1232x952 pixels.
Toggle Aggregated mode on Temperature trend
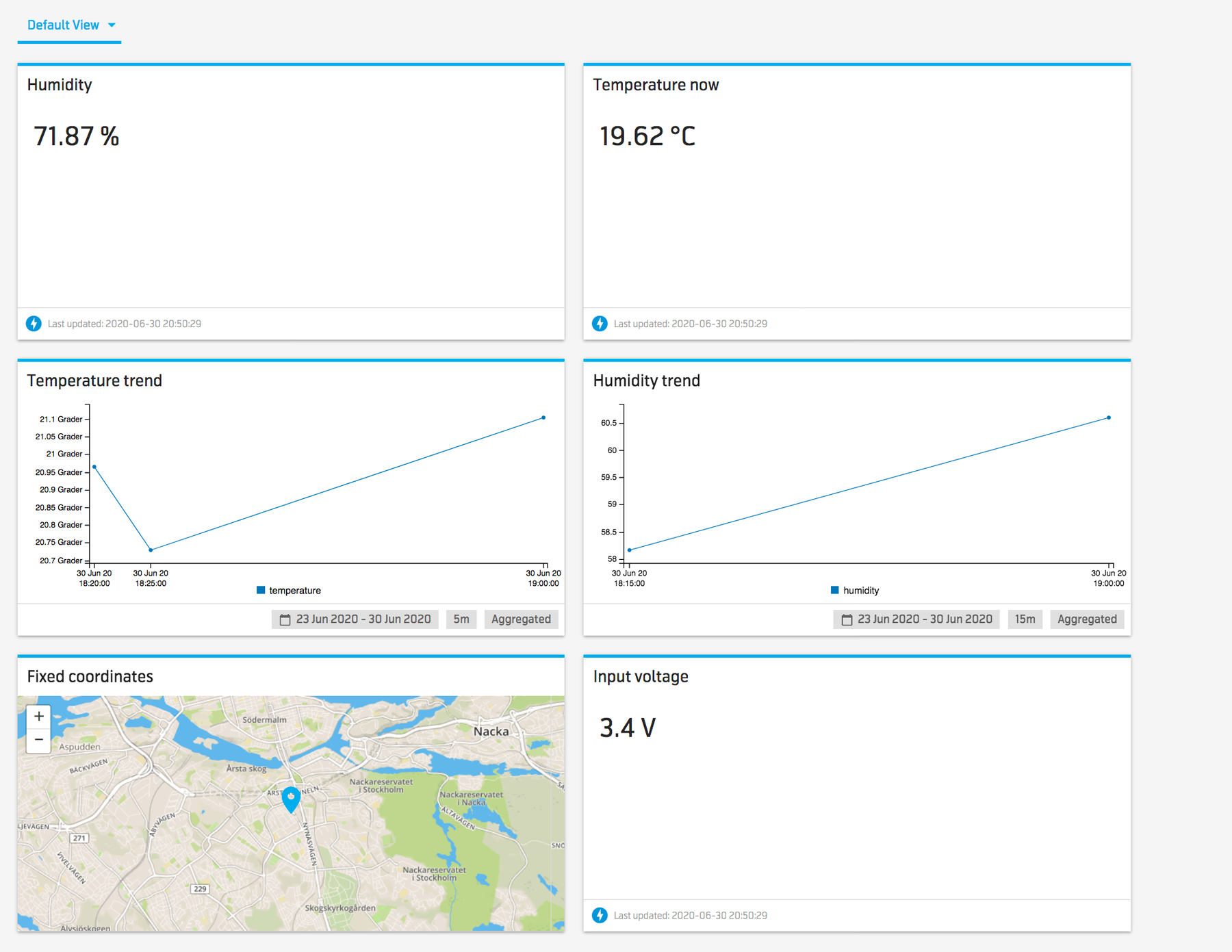[x=521, y=619]
